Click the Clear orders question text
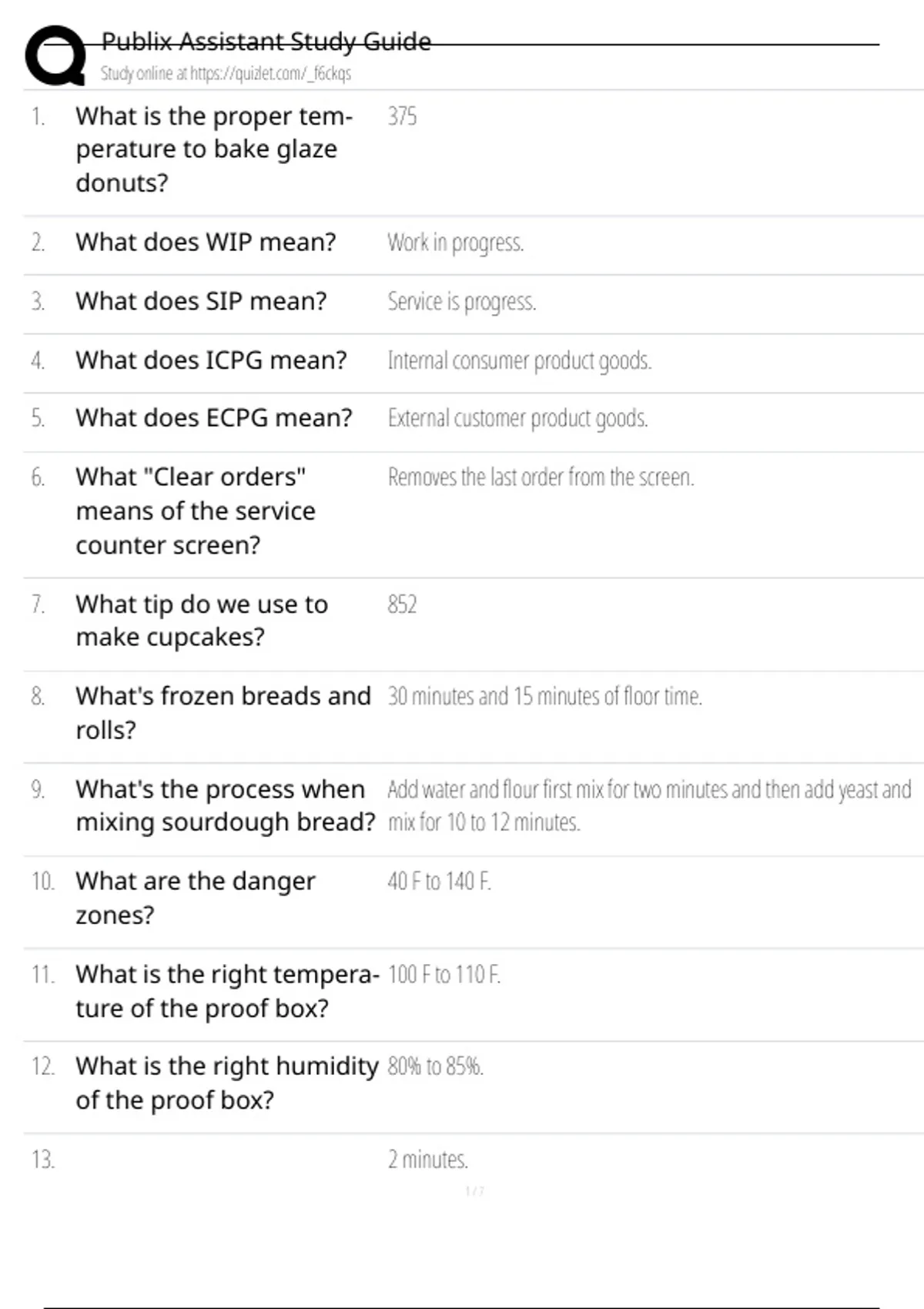The width and height of the screenshot is (924, 1309). 195,511
